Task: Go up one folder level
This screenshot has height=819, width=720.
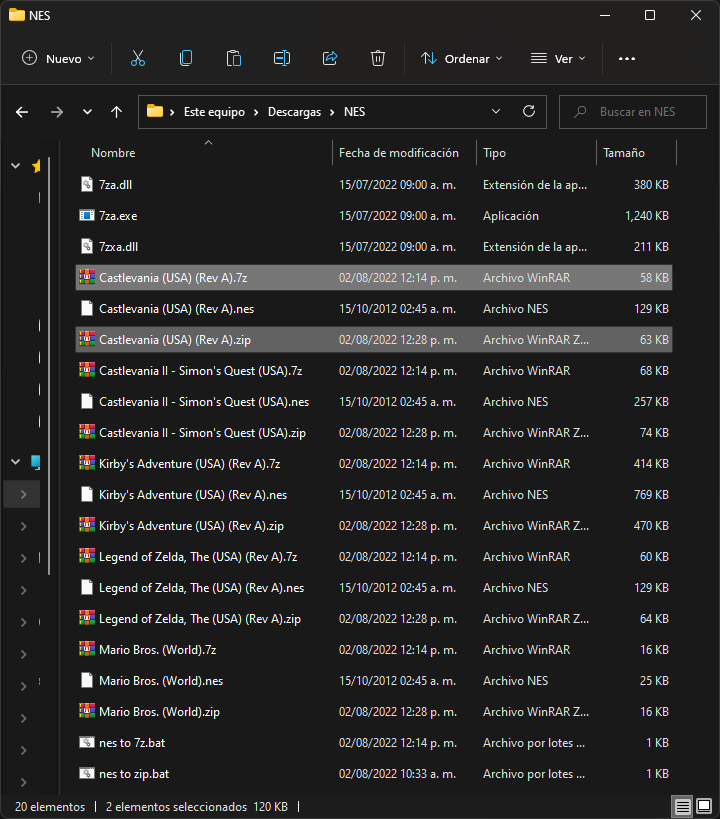Action: coord(117,112)
